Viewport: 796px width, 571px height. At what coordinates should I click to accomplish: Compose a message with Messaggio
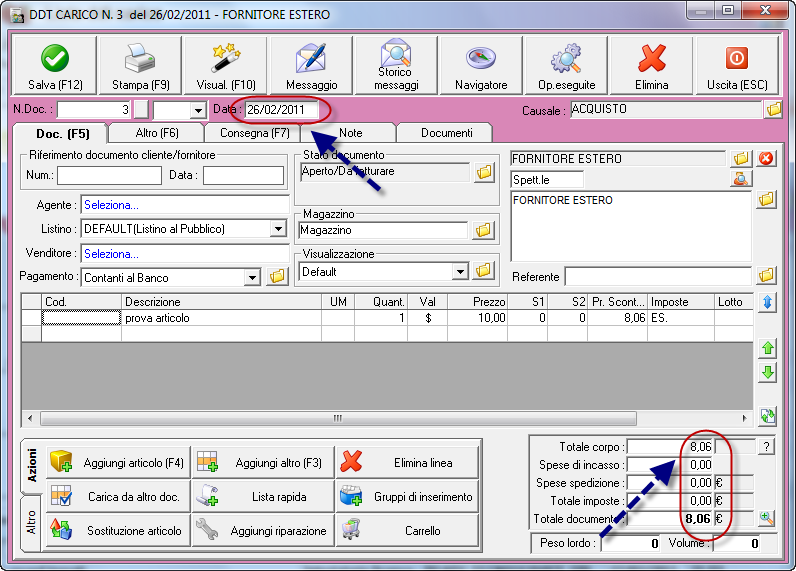[x=311, y=65]
